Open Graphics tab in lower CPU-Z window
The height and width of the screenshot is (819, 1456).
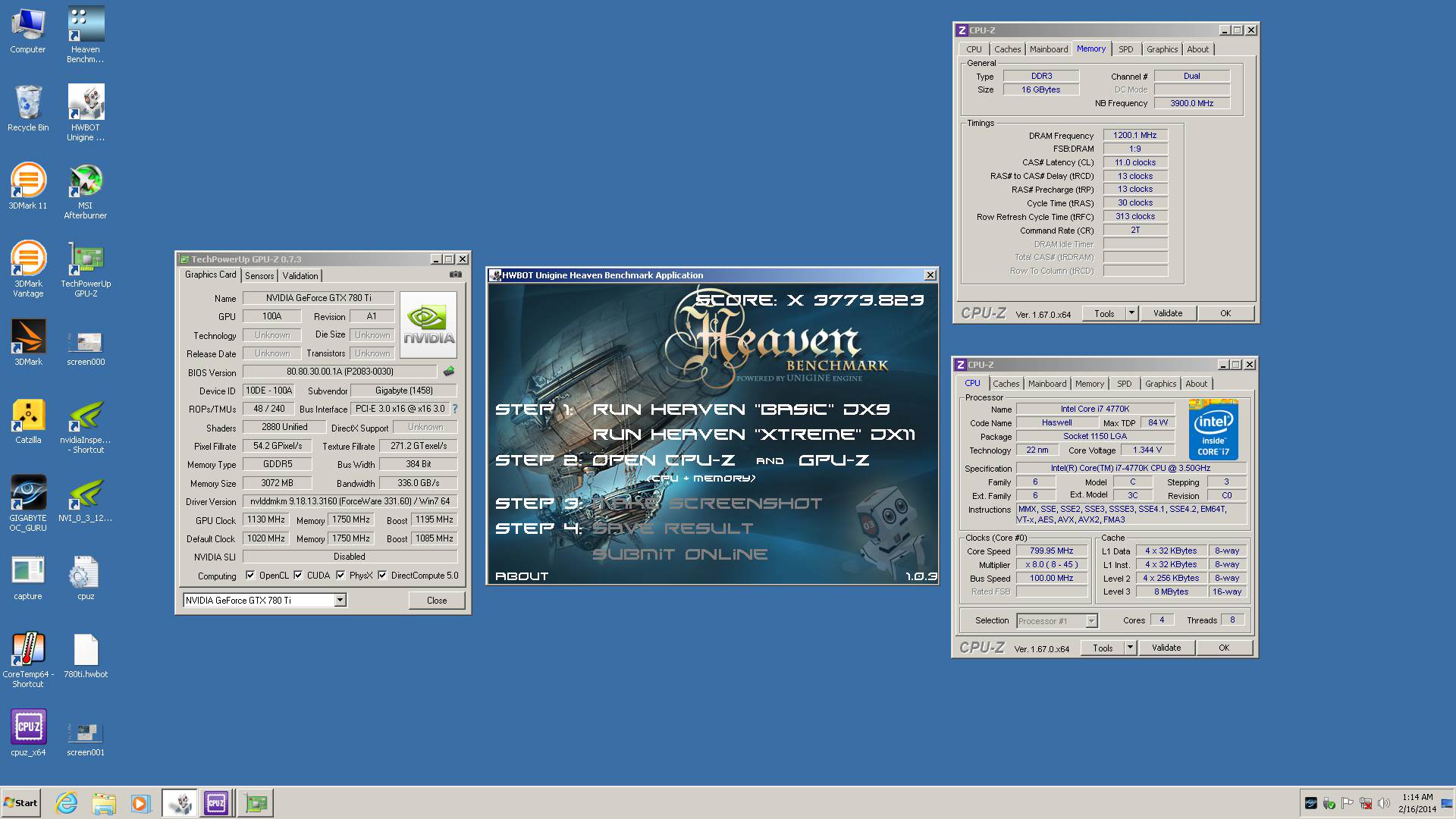(1160, 384)
